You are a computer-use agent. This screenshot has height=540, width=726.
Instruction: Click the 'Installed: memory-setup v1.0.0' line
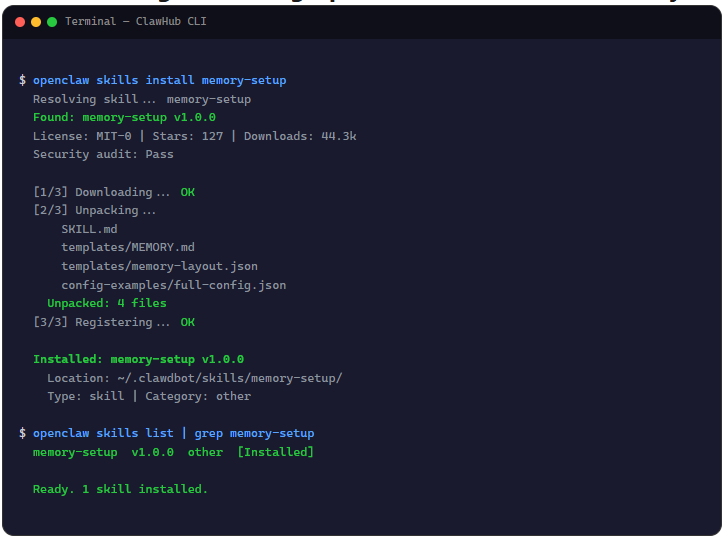pos(138,359)
